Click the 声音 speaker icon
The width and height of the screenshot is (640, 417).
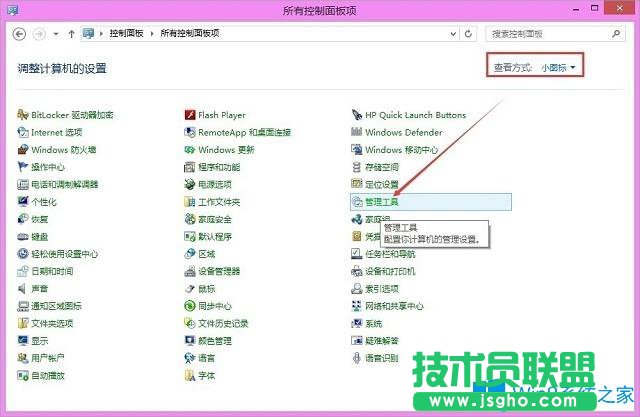tap(23, 288)
